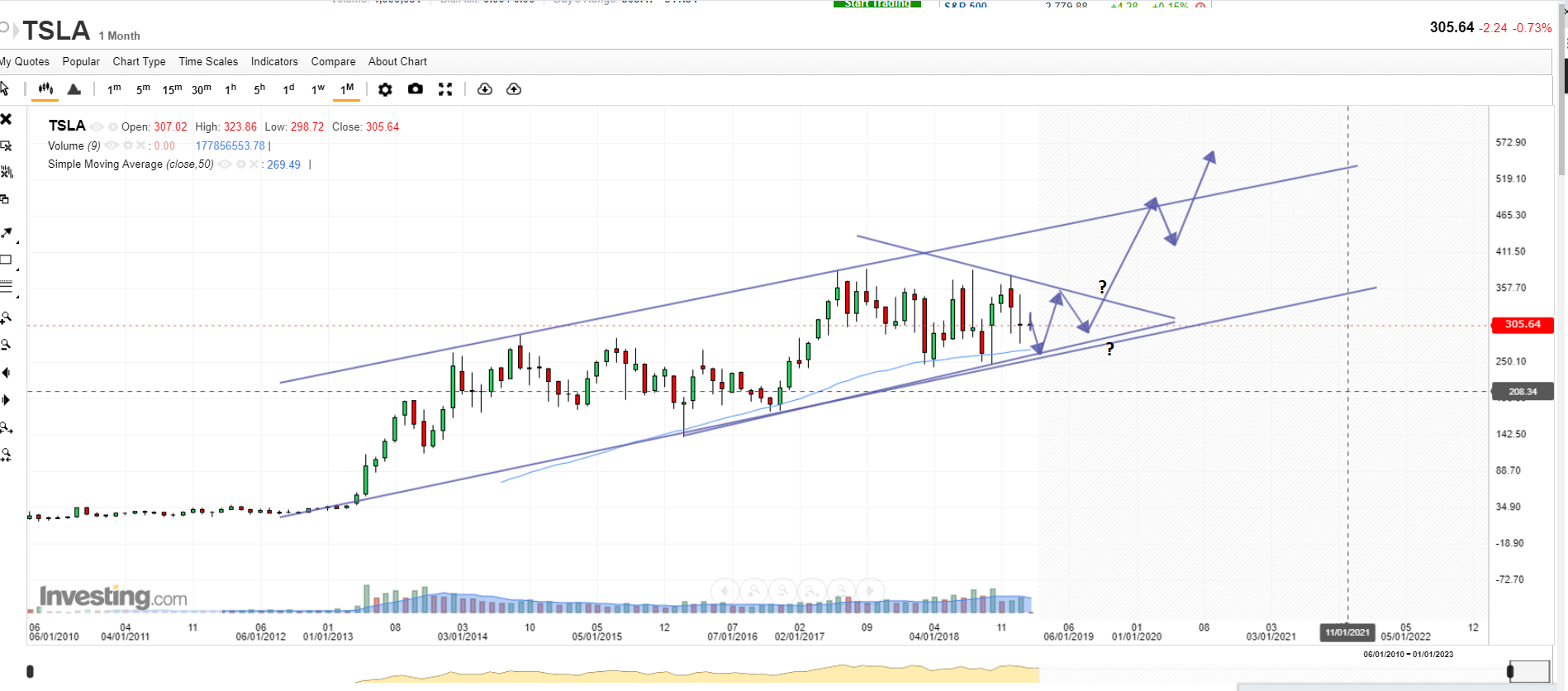
Task: Switch to the 1w timeframe
Action: coord(318,89)
